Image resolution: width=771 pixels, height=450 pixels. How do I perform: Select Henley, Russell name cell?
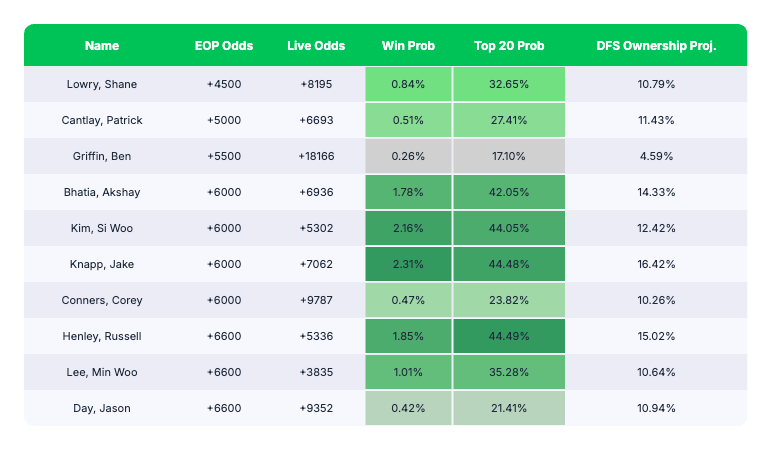pos(101,336)
